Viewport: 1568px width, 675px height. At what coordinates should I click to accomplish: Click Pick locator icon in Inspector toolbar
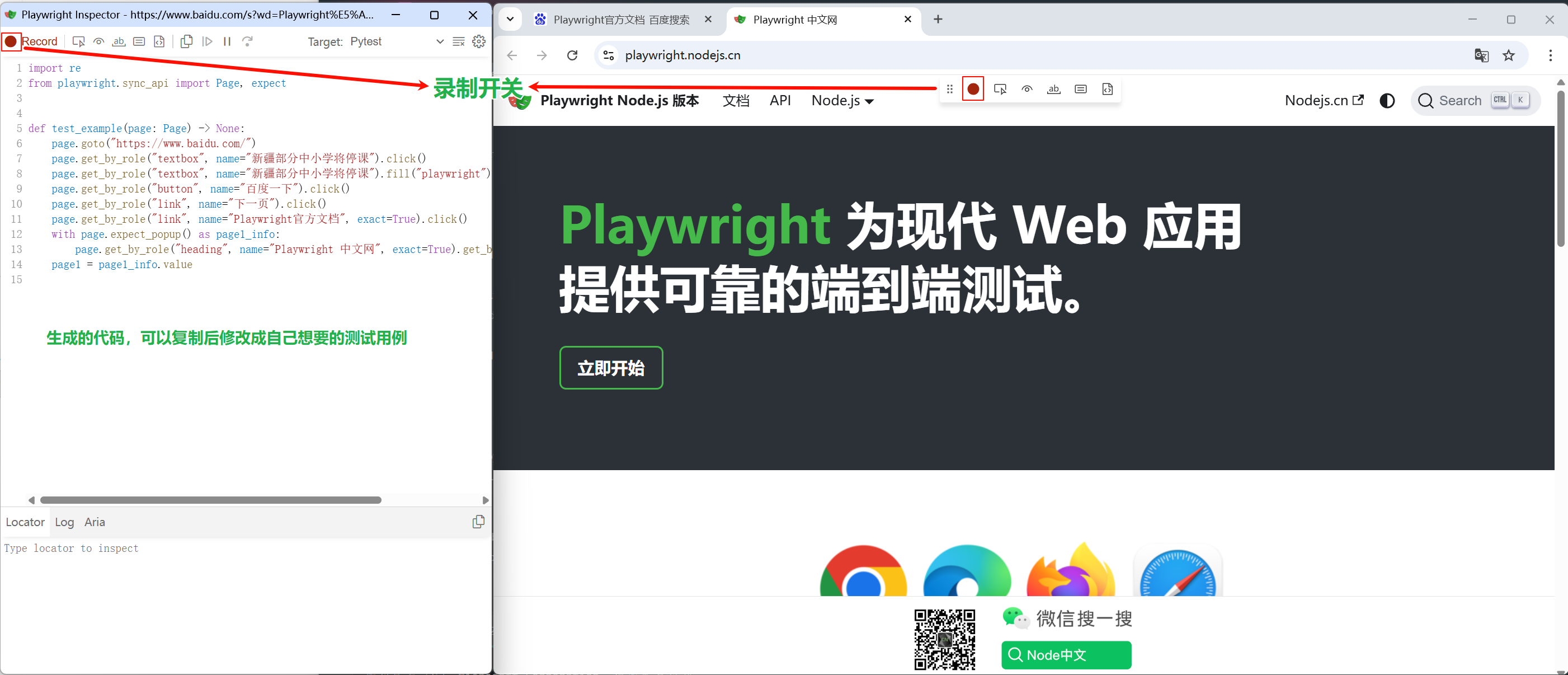[x=78, y=41]
